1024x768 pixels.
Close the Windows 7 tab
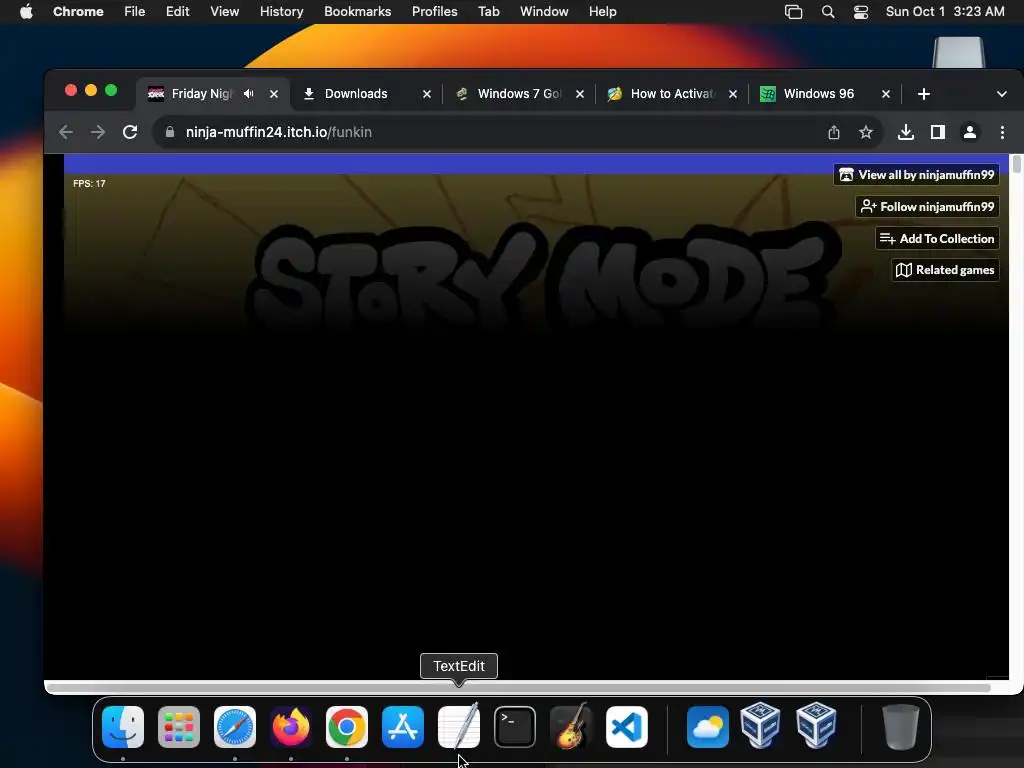click(580, 94)
